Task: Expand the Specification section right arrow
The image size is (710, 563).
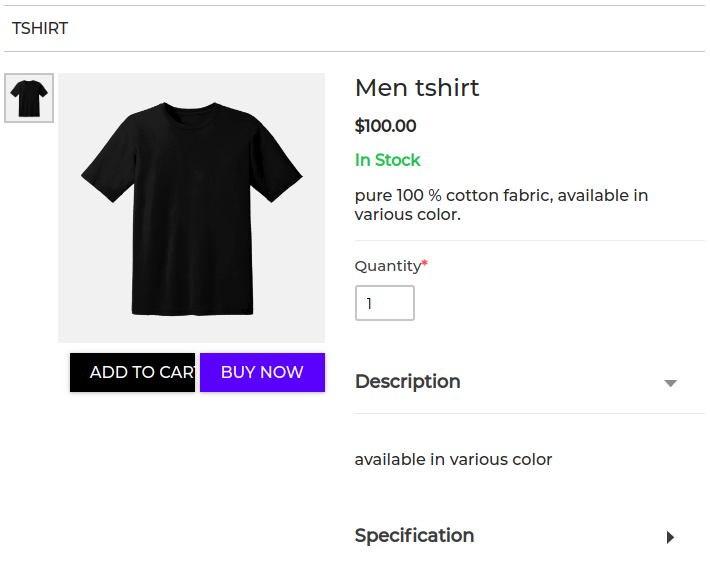Action: (671, 537)
